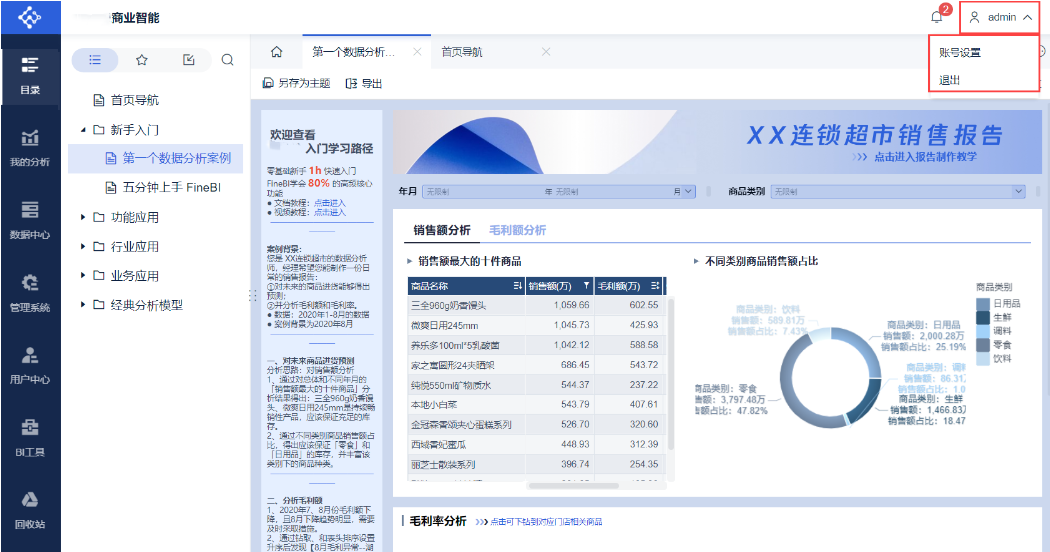Open the 年月 date dropdown
The height and width of the screenshot is (552, 1050).
click(688, 192)
